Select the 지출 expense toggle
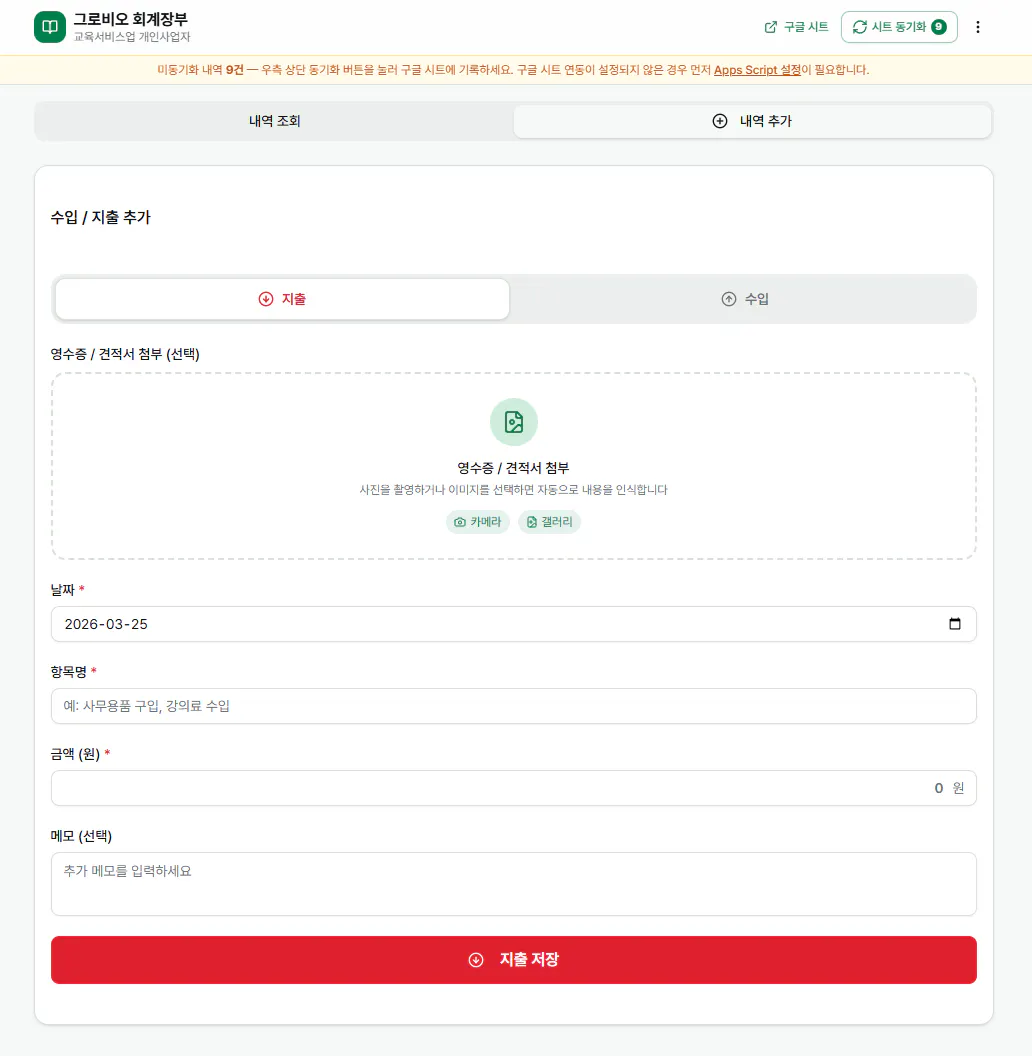Viewport: 1032px width, 1056px height. [x=281, y=298]
